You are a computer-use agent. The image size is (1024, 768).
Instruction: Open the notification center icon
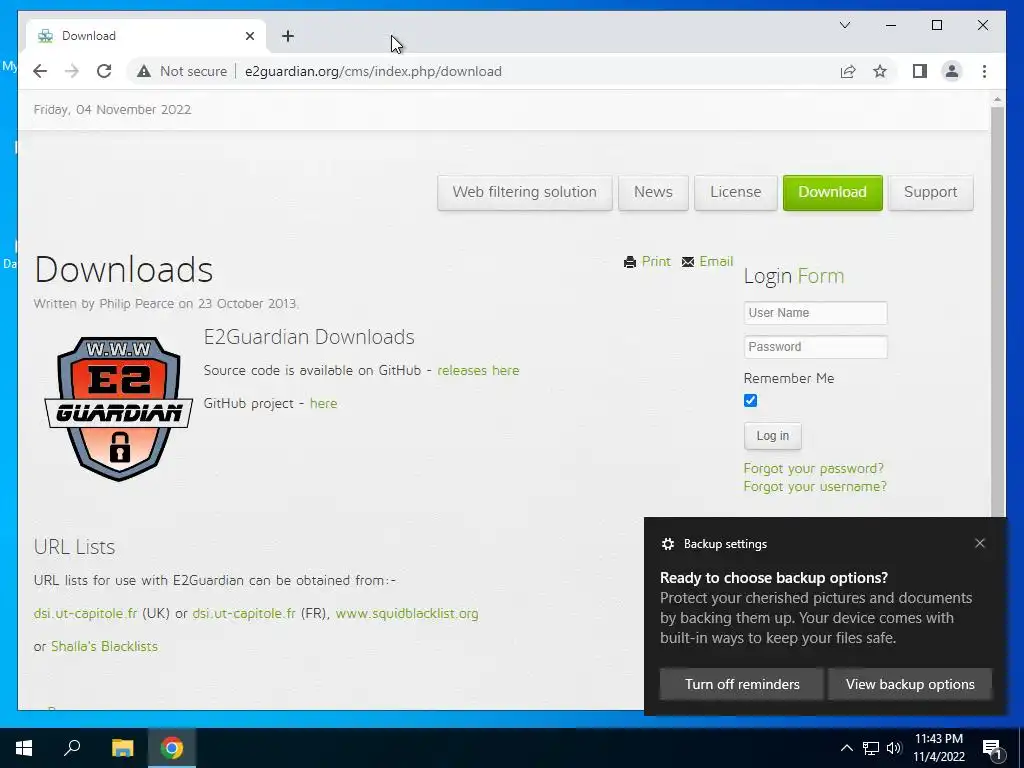pos(991,748)
